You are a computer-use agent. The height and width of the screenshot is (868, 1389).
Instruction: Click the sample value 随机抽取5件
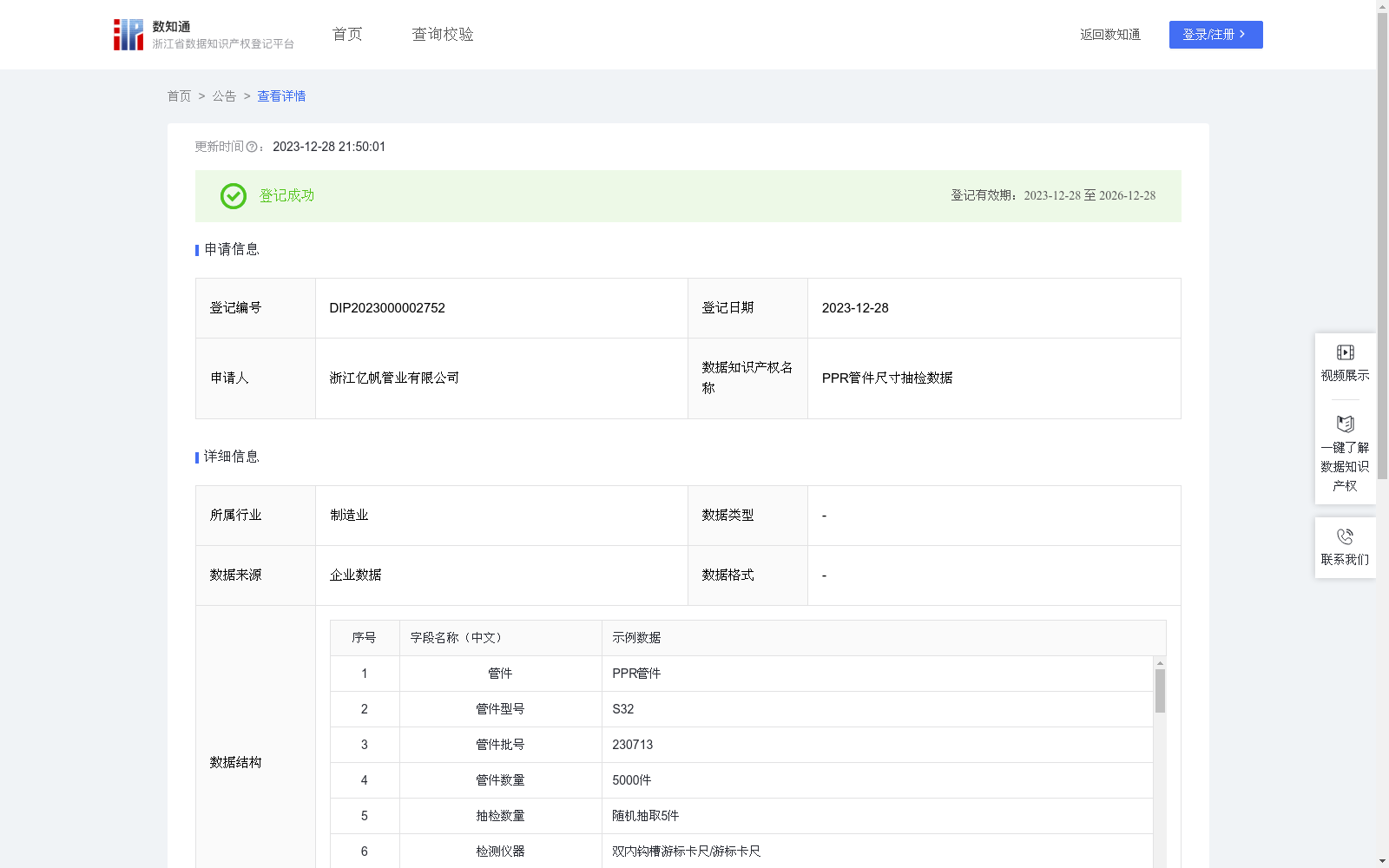[646, 816]
